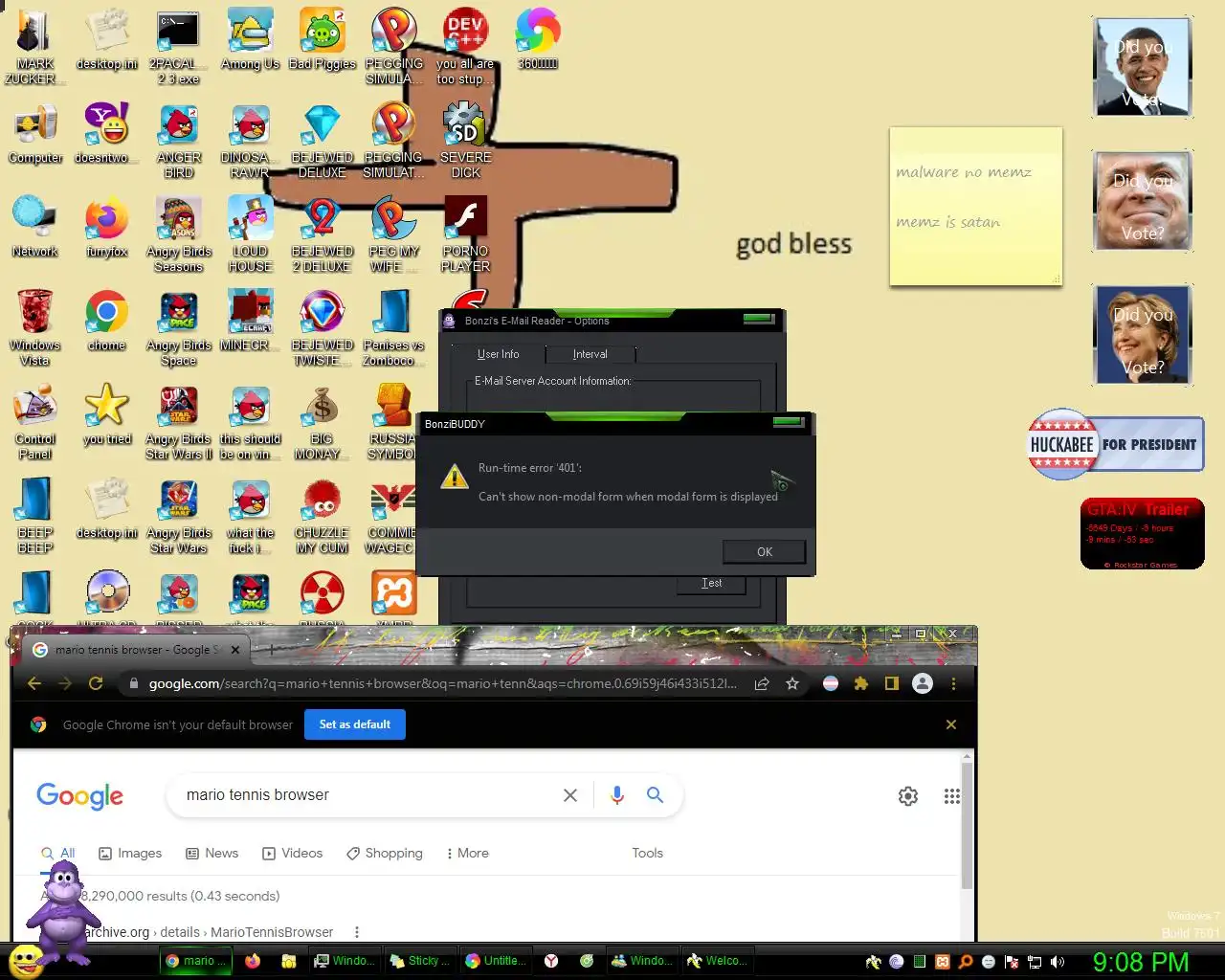Clear the Google search box text

[570, 795]
